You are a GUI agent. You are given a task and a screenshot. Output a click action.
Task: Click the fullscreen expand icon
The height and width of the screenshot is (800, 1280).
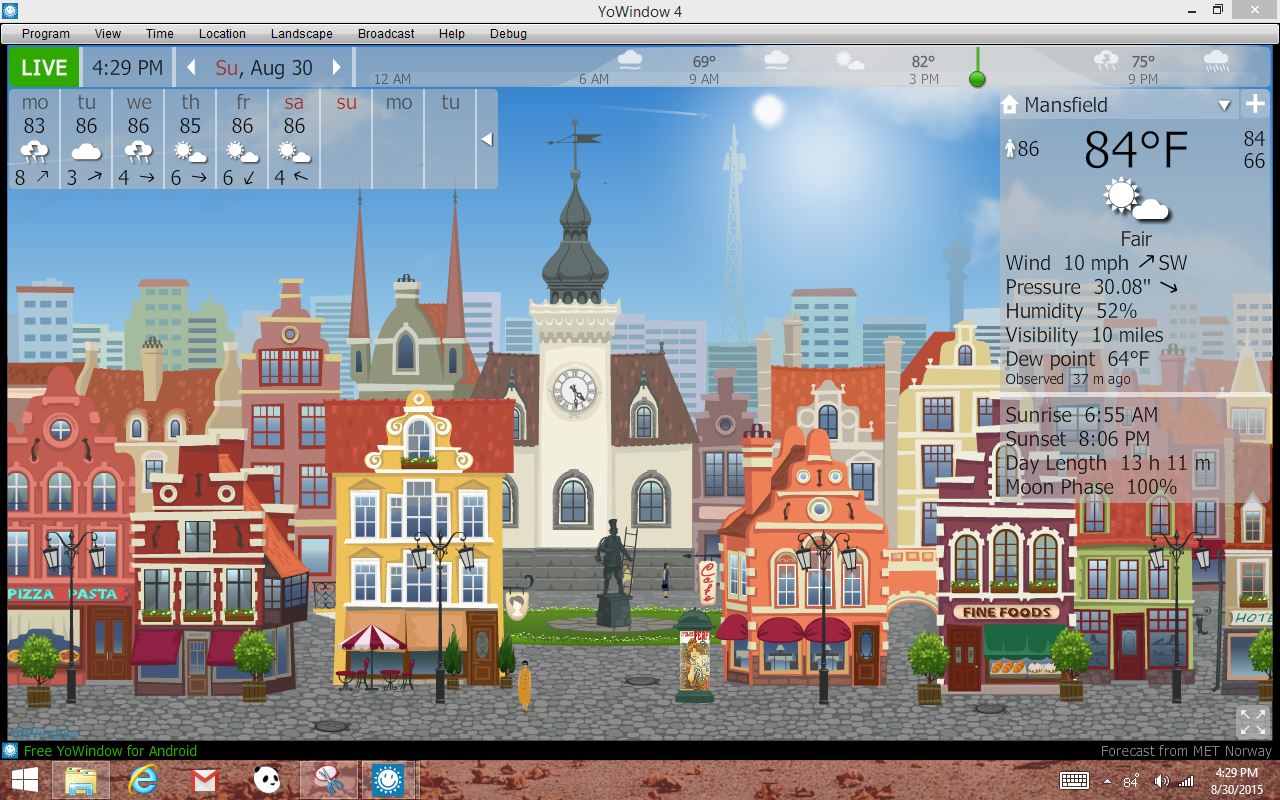pyautogui.click(x=1252, y=721)
